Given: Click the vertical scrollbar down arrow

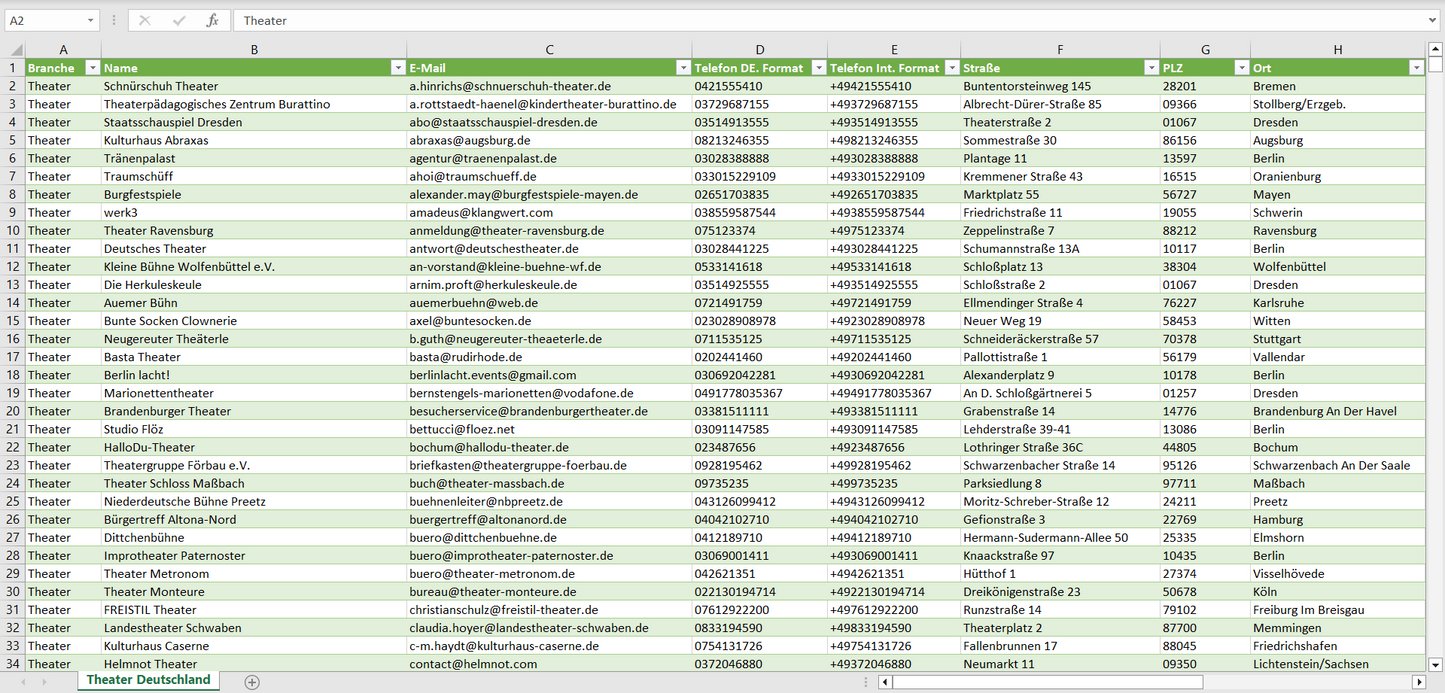Looking at the screenshot, I should 1436,663.
